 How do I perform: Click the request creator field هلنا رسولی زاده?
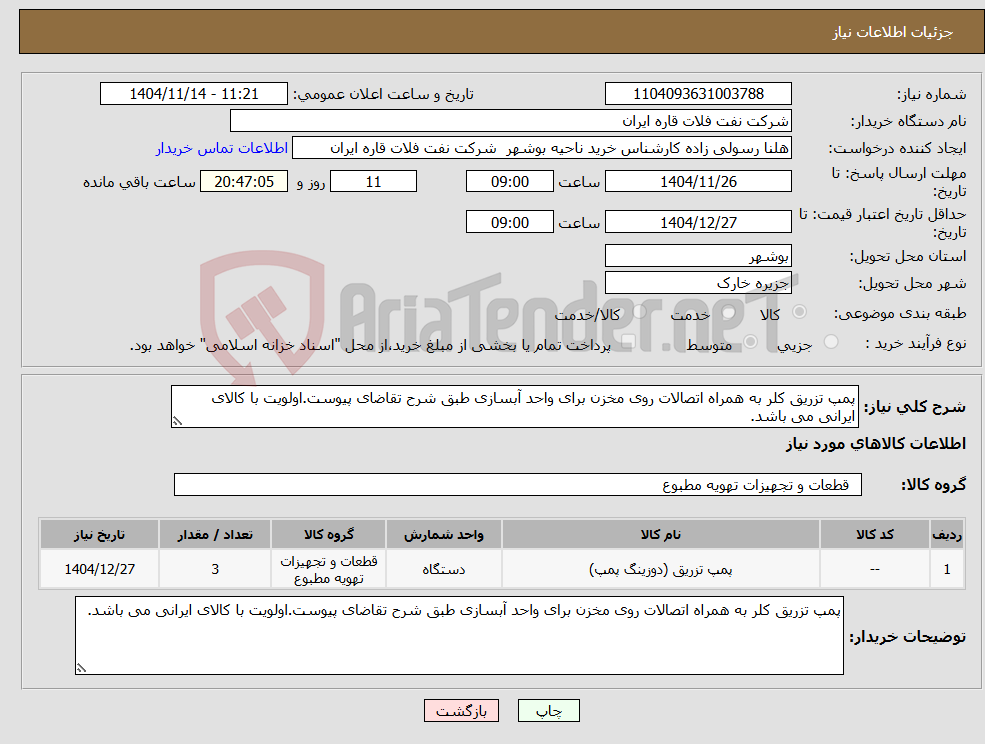[x=541, y=148]
